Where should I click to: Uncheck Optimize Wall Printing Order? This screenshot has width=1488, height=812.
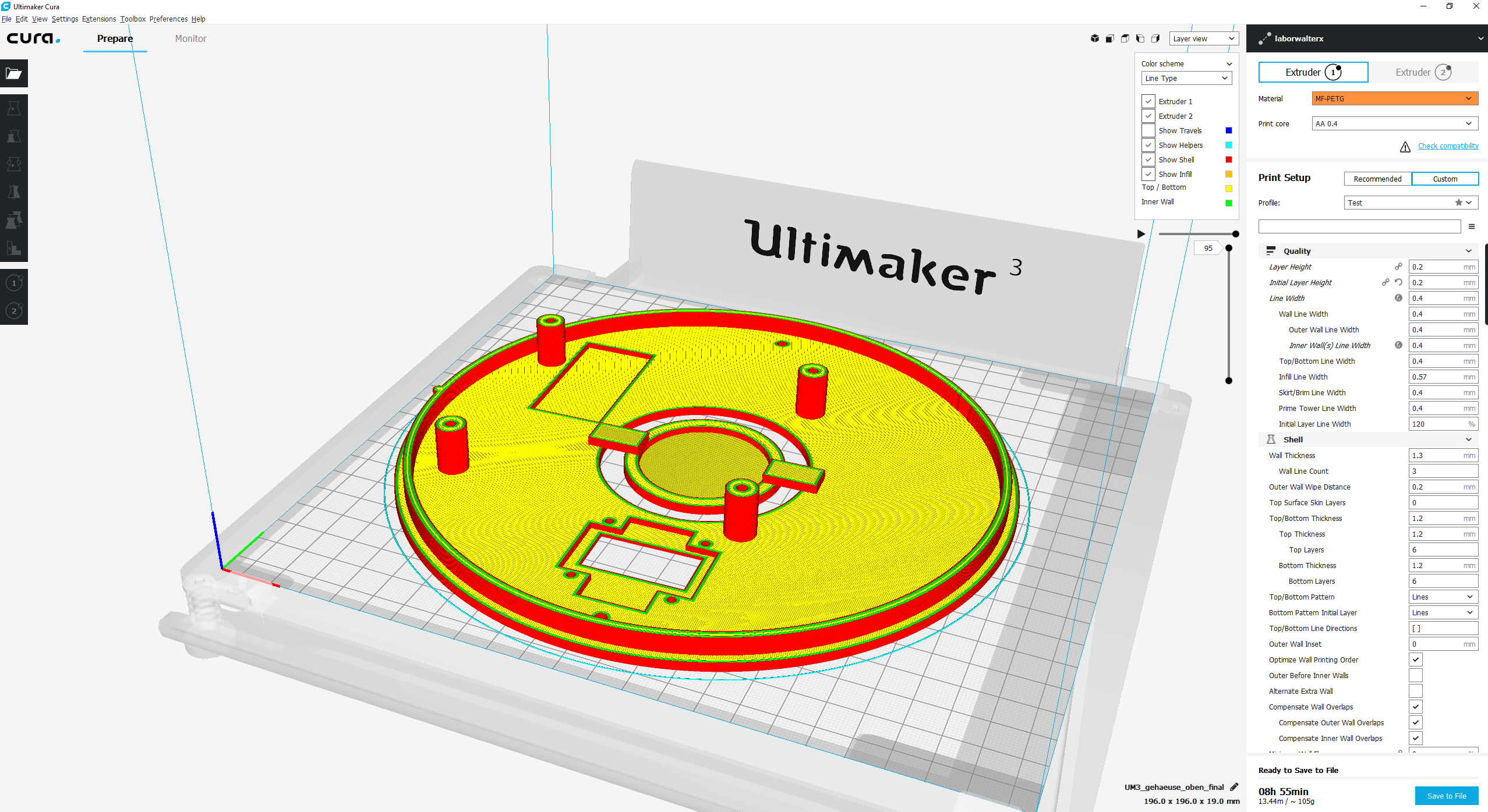pyautogui.click(x=1416, y=659)
